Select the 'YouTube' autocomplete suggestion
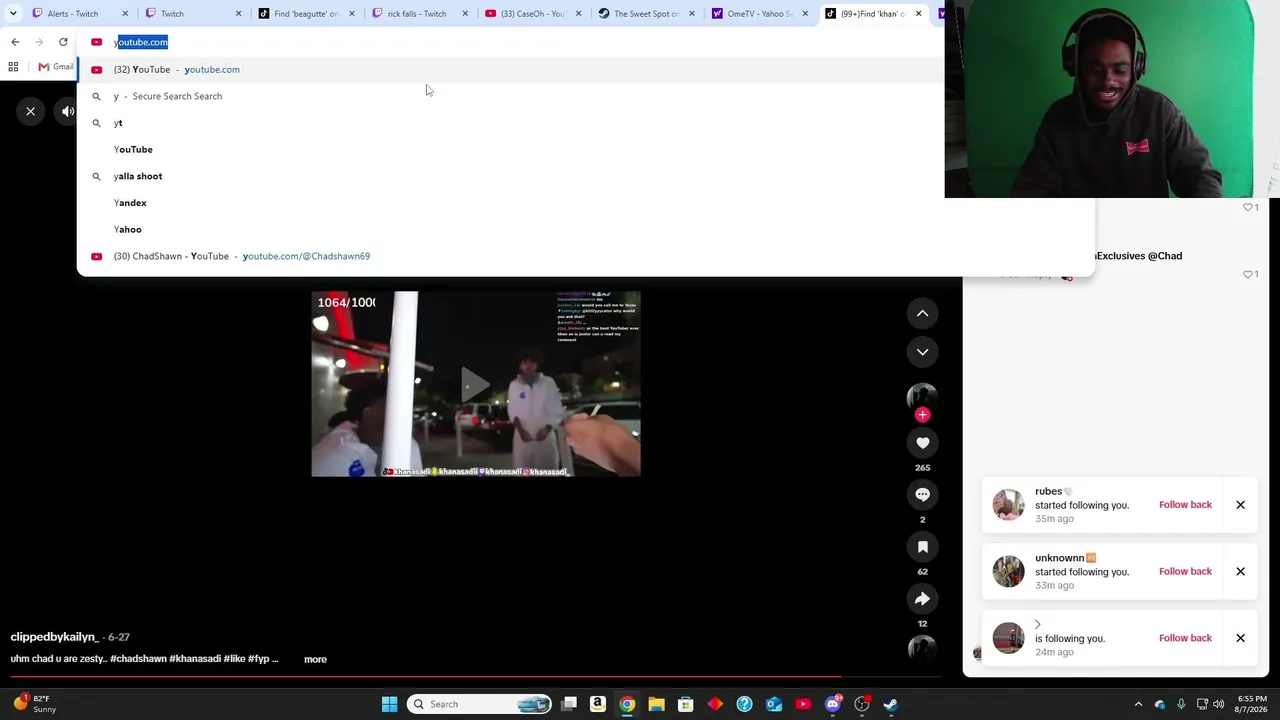Viewport: 1280px width, 720px height. point(585,149)
